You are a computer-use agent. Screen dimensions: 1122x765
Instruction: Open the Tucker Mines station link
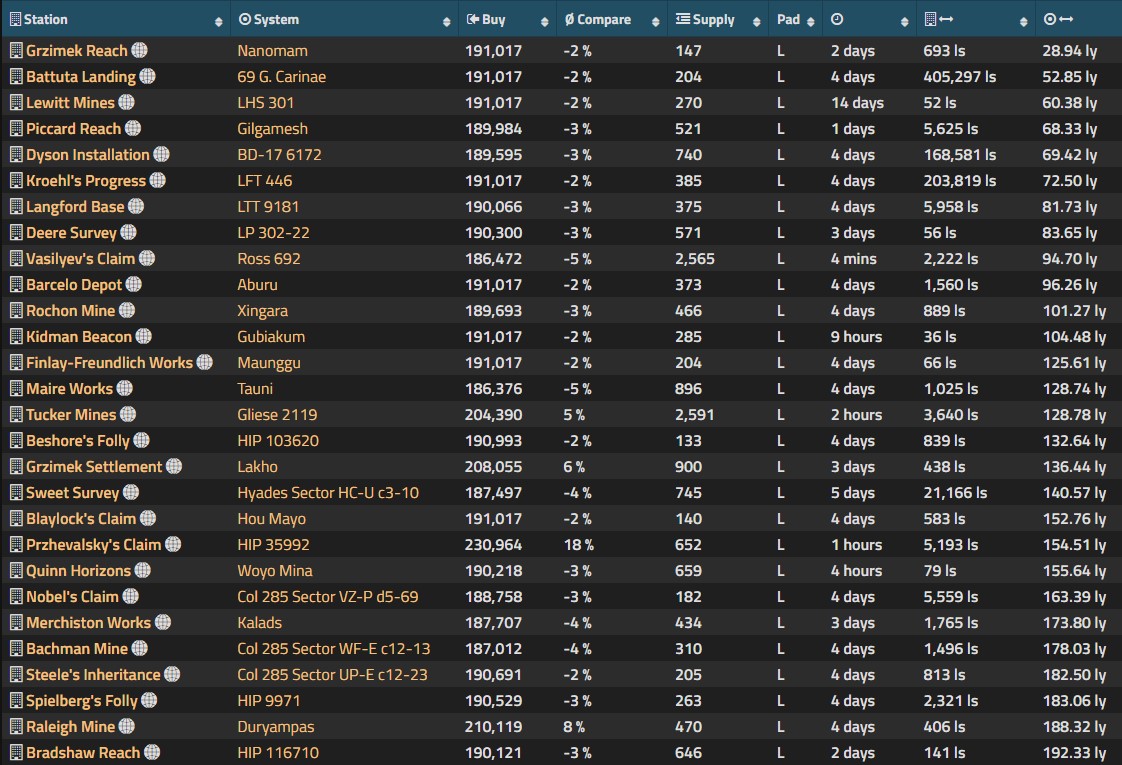point(71,414)
